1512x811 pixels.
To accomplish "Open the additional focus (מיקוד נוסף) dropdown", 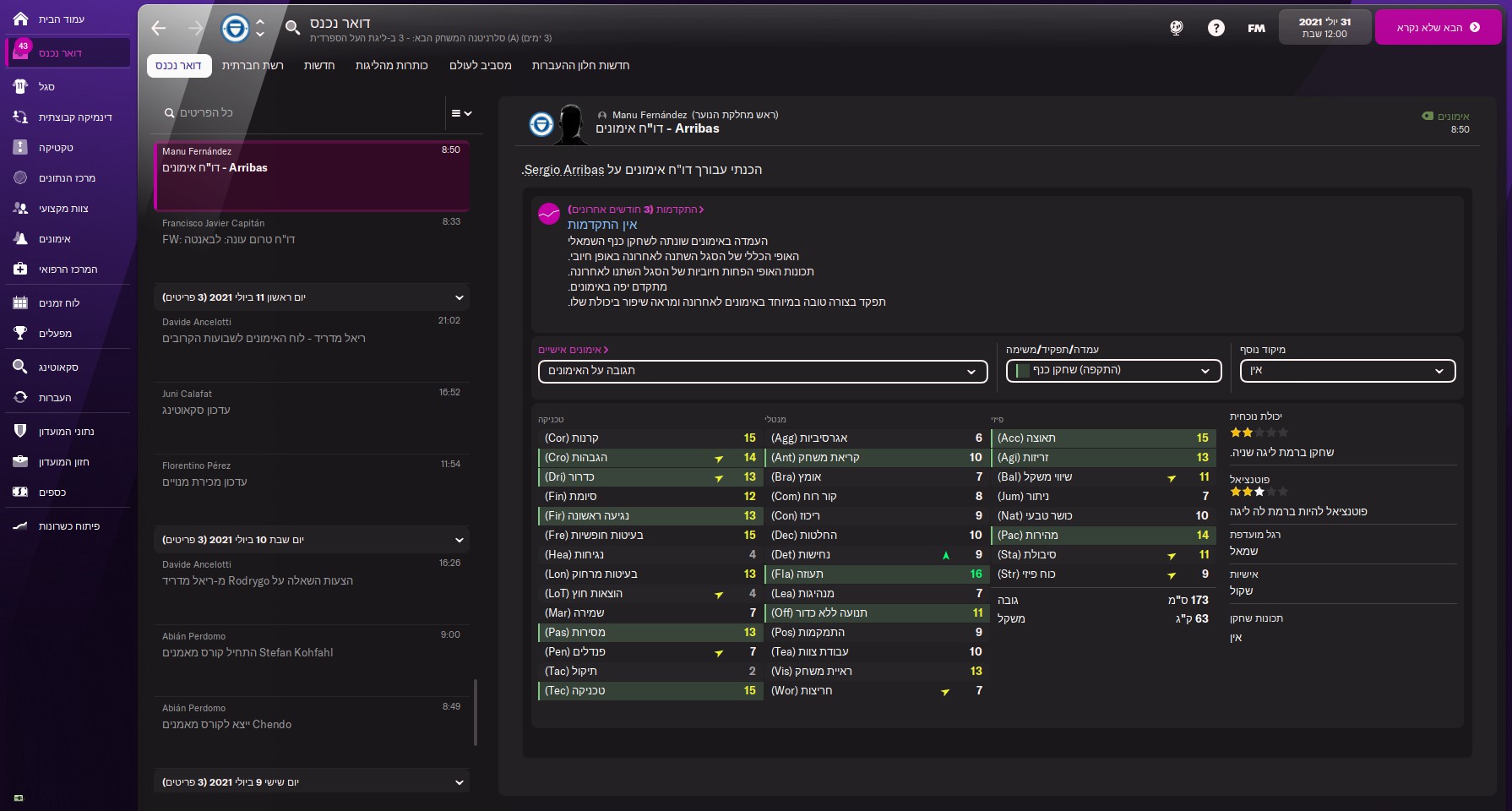I will point(1347,371).
